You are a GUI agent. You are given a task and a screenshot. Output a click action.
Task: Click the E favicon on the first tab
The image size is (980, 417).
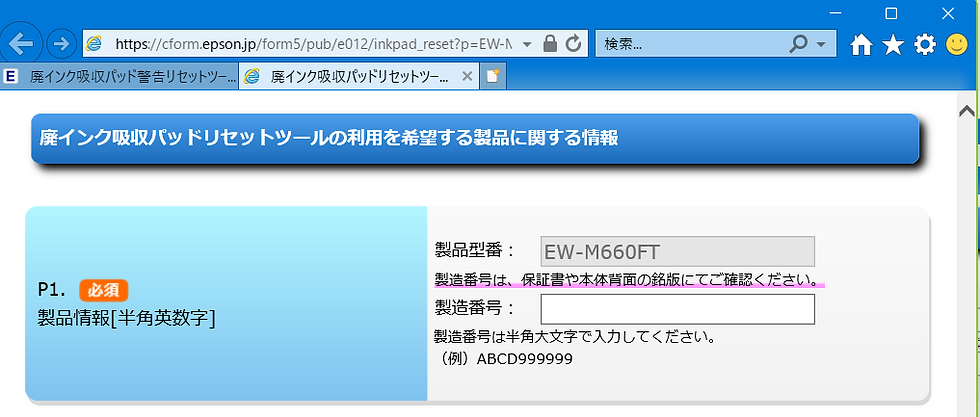(x=10, y=76)
